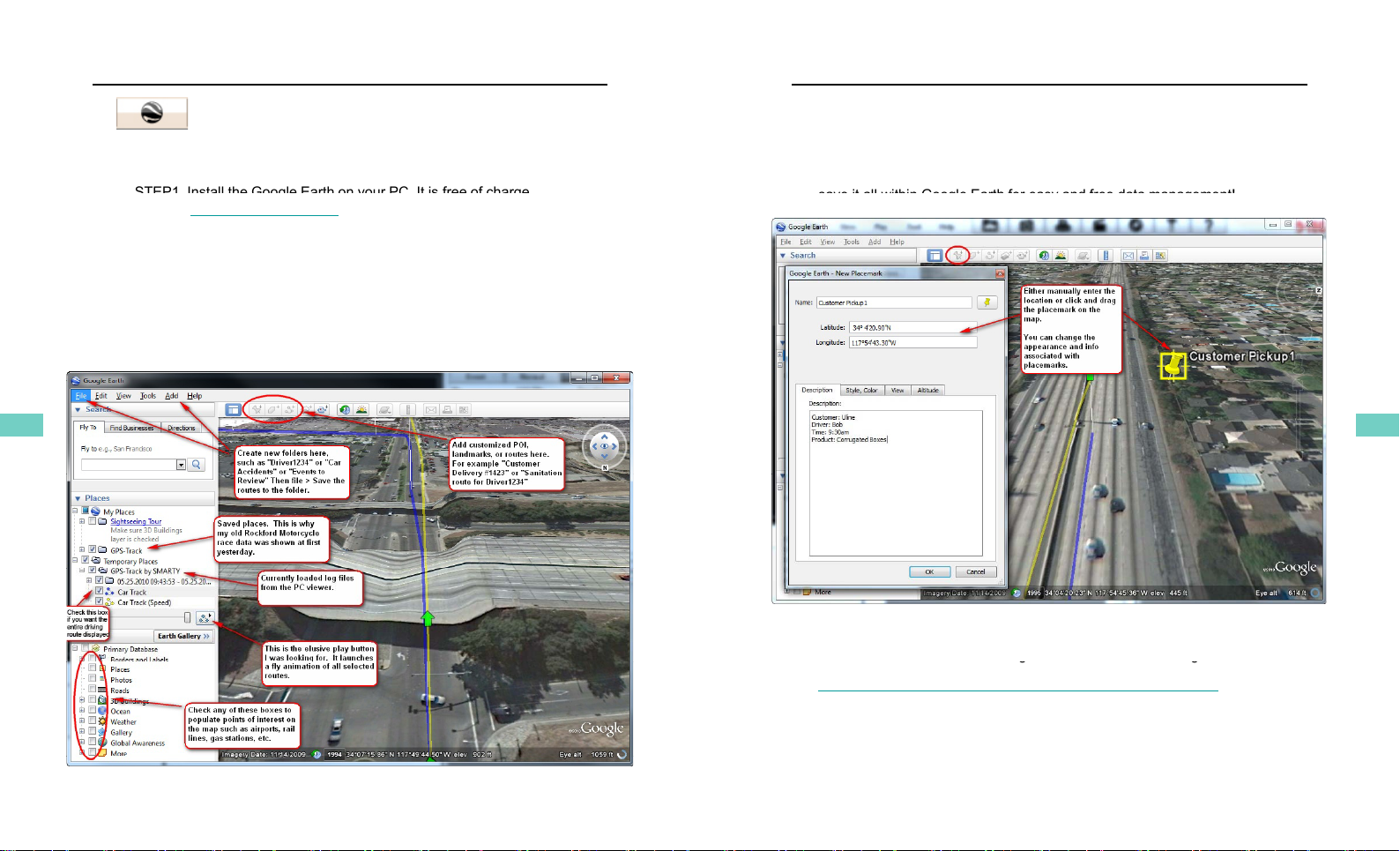The image size is (1400, 851).
Task: Click View in Google Maps icon in Places-panel window
Action: pyautogui.click(x=464, y=409)
